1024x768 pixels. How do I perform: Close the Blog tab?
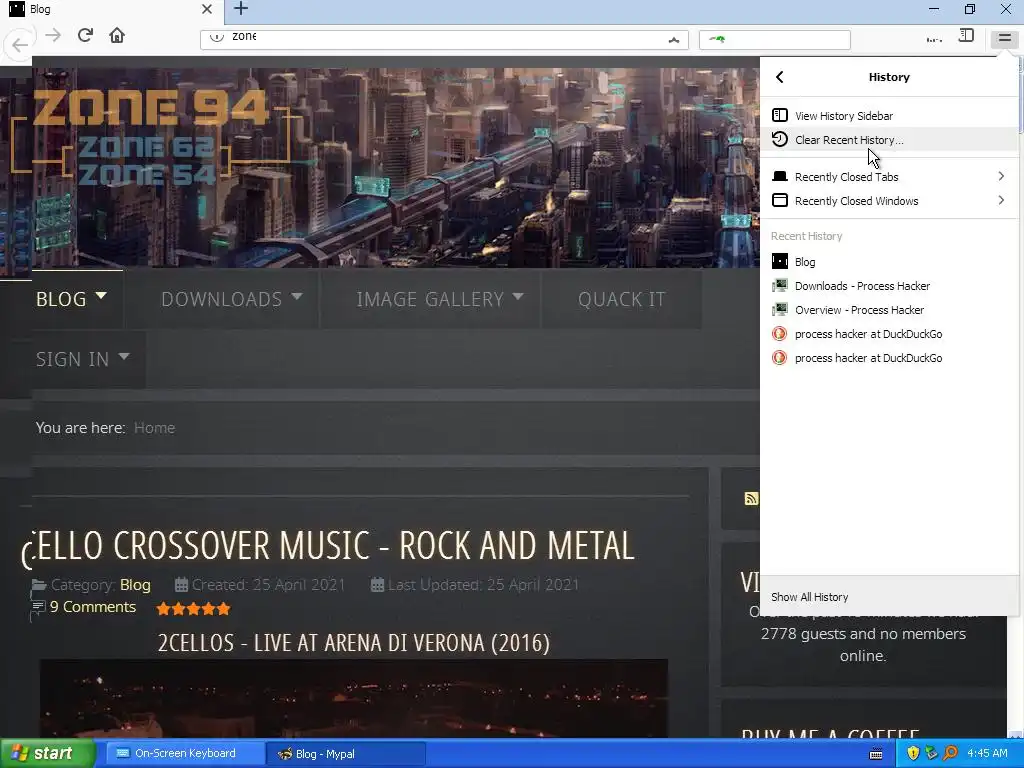(206, 9)
